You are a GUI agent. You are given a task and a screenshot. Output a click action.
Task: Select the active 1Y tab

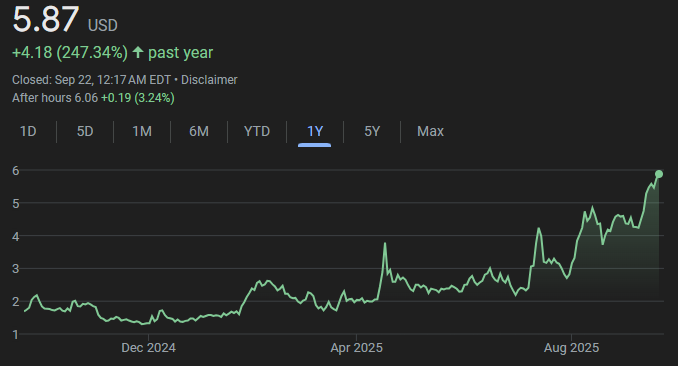(x=315, y=131)
